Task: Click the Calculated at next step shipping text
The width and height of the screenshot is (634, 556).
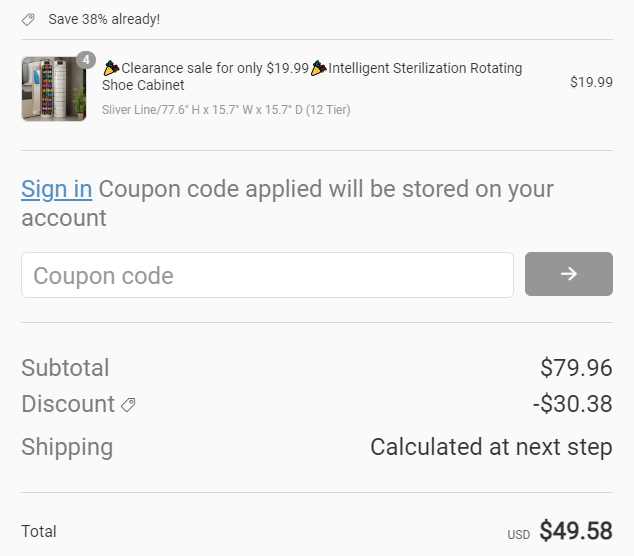Action: click(491, 447)
